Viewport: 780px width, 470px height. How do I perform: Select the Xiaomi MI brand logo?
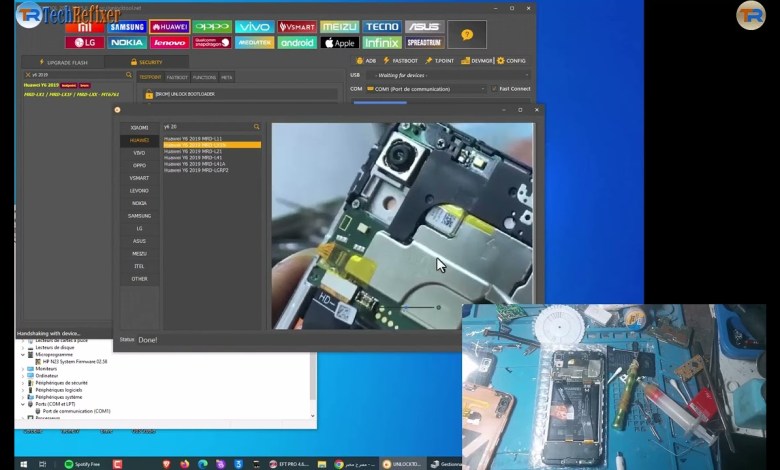[x=85, y=27]
